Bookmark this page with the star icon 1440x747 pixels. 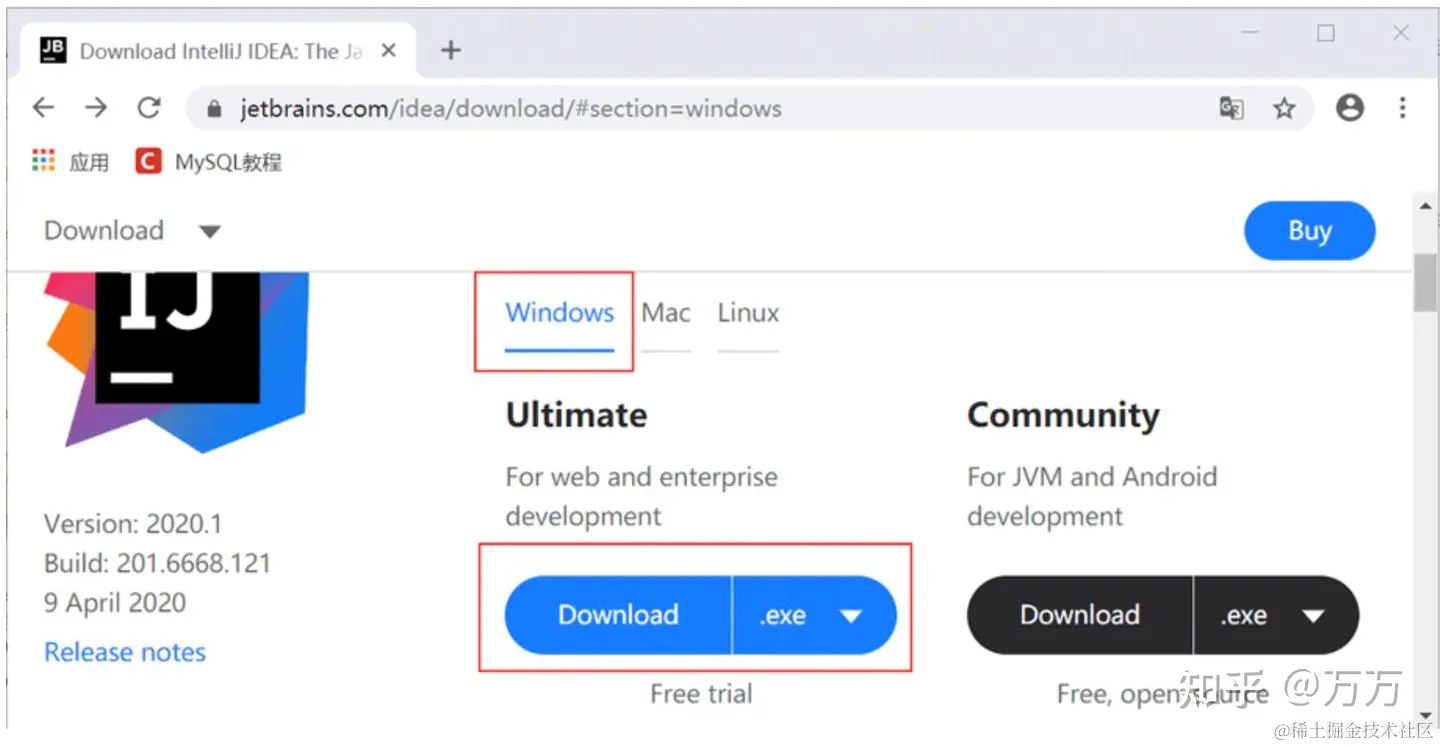[x=1284, y=108]
